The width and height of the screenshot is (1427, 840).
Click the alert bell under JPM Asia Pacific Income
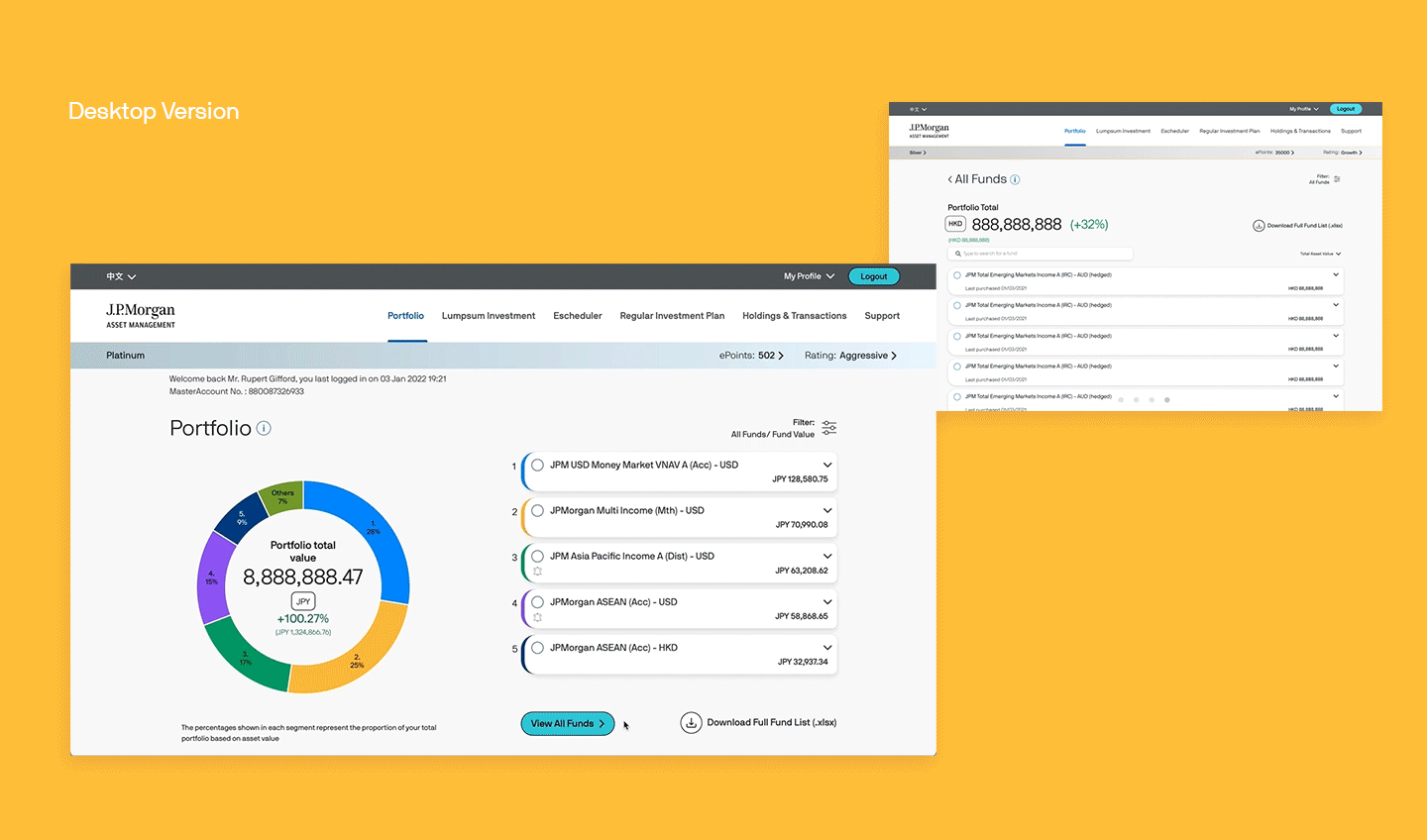(x=537, y=572)
